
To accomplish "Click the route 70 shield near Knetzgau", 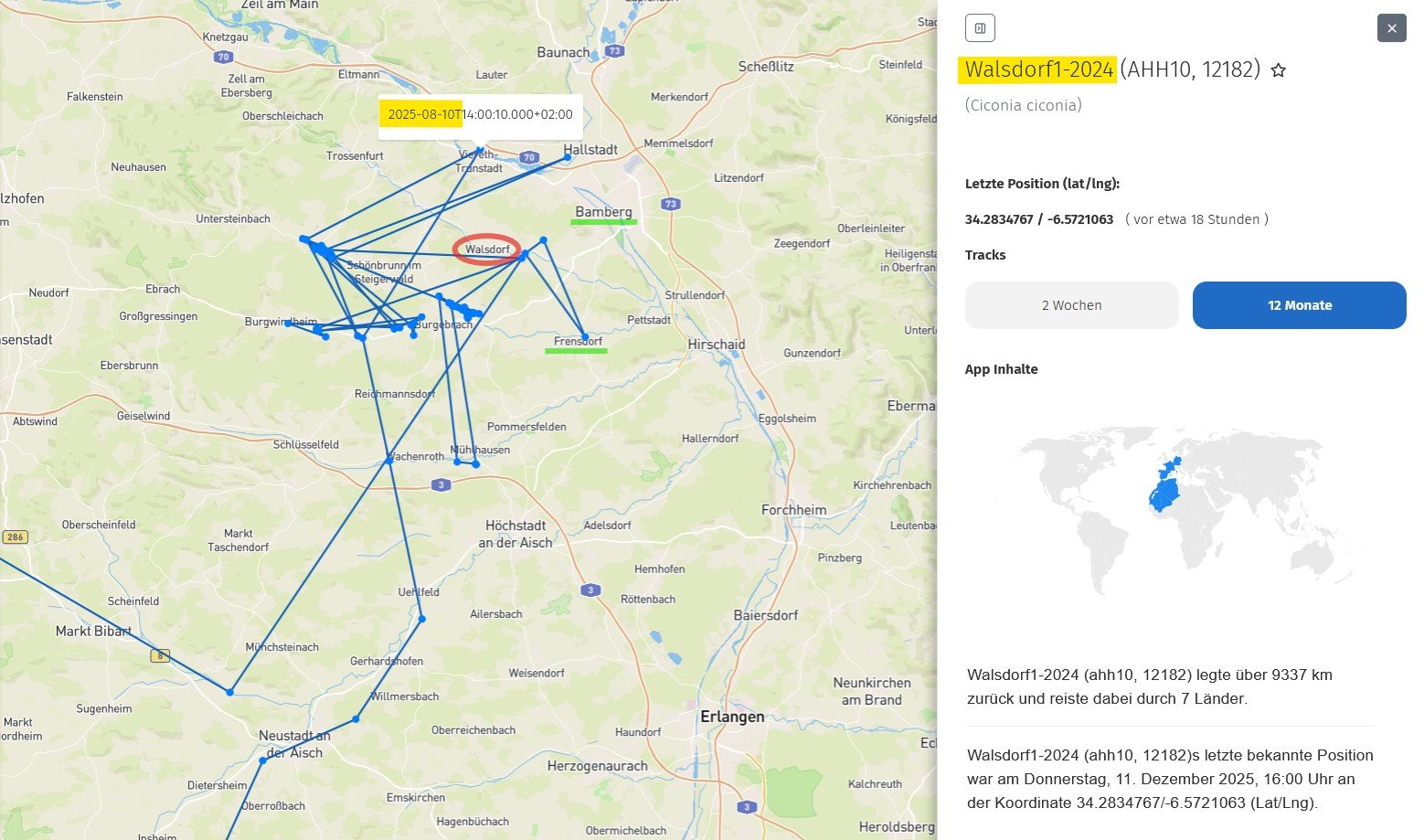I will point(223,57).
